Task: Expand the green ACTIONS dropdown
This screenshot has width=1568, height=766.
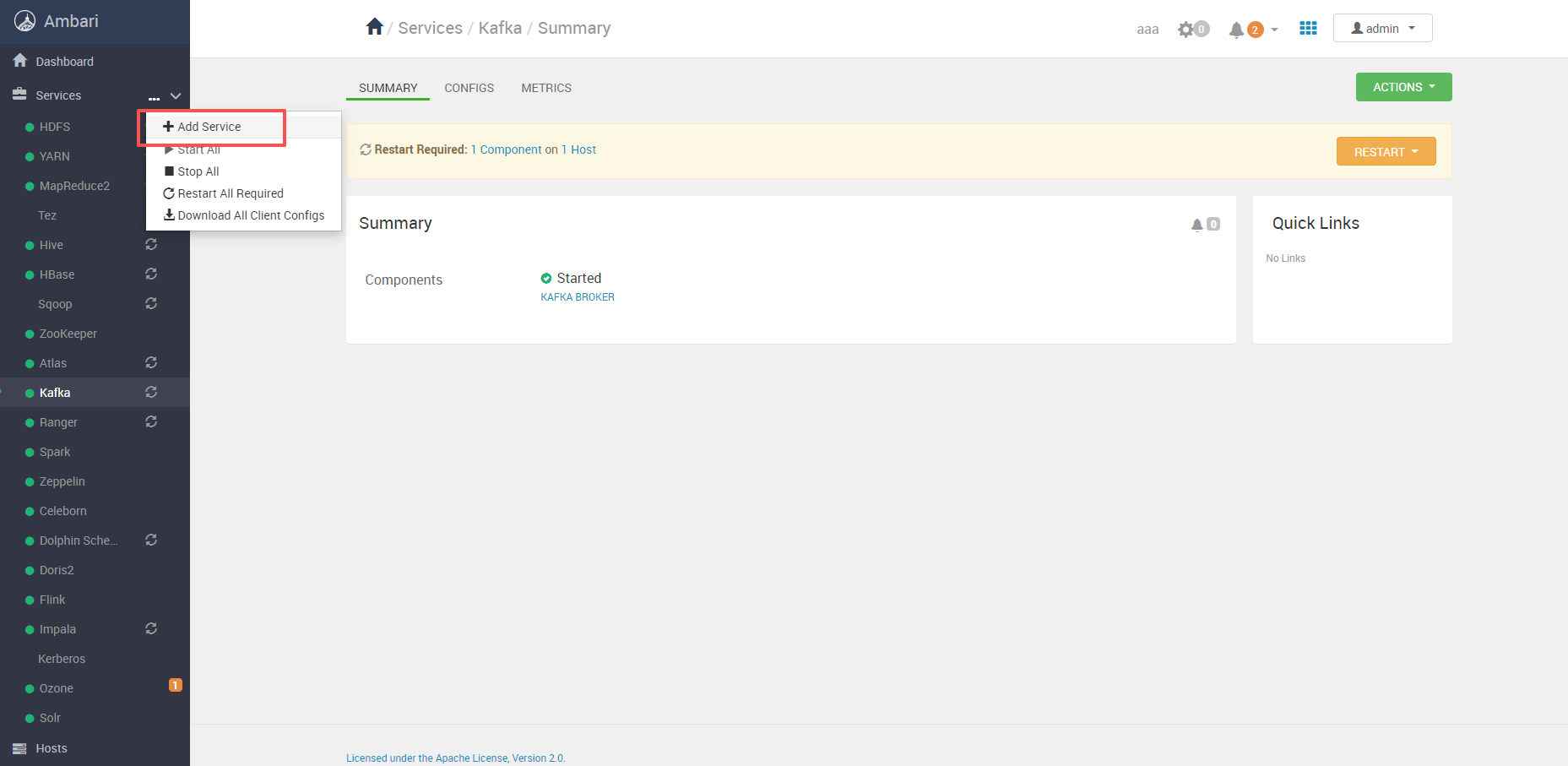Action: click(x=1403, y=87)
